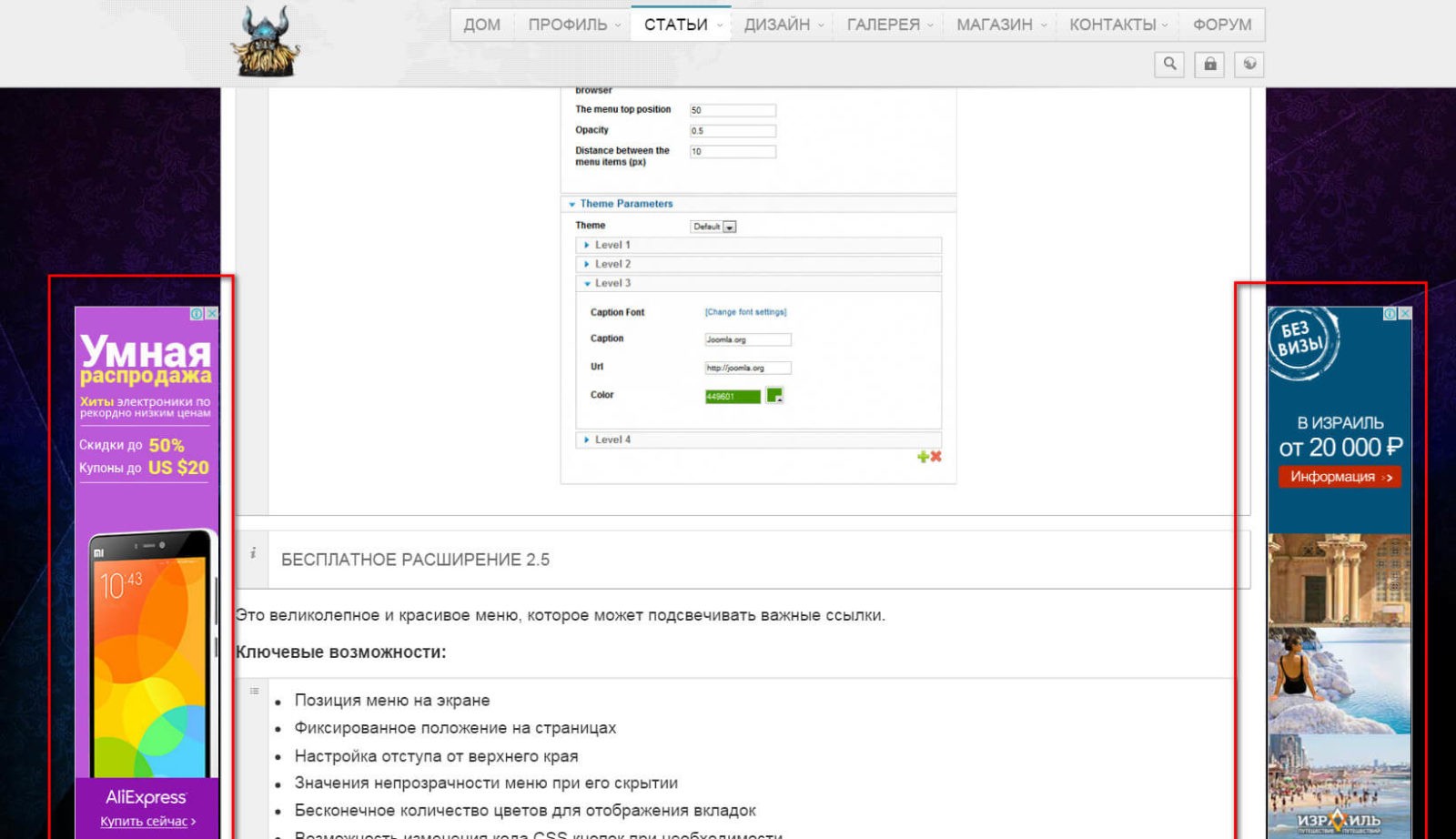Click the green plus icon below Level 4

click(923, 457)
